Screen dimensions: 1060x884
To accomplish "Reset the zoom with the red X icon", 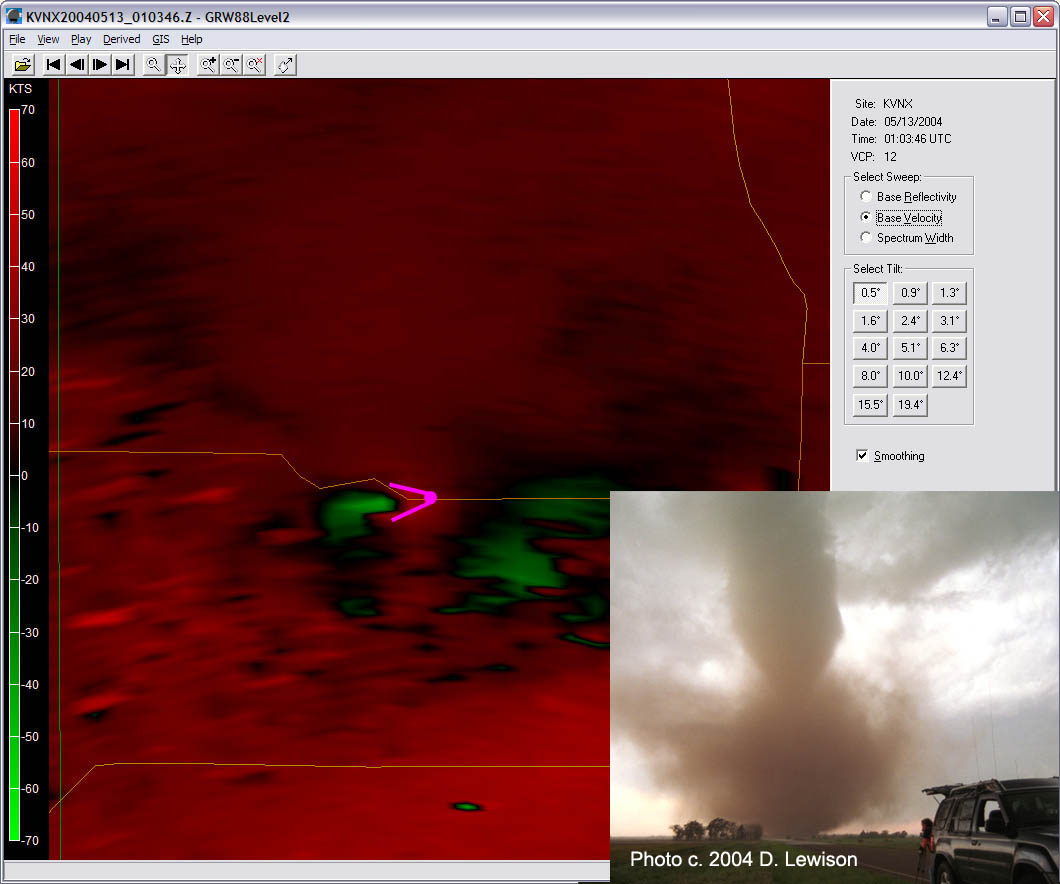I will pos(253,64).
